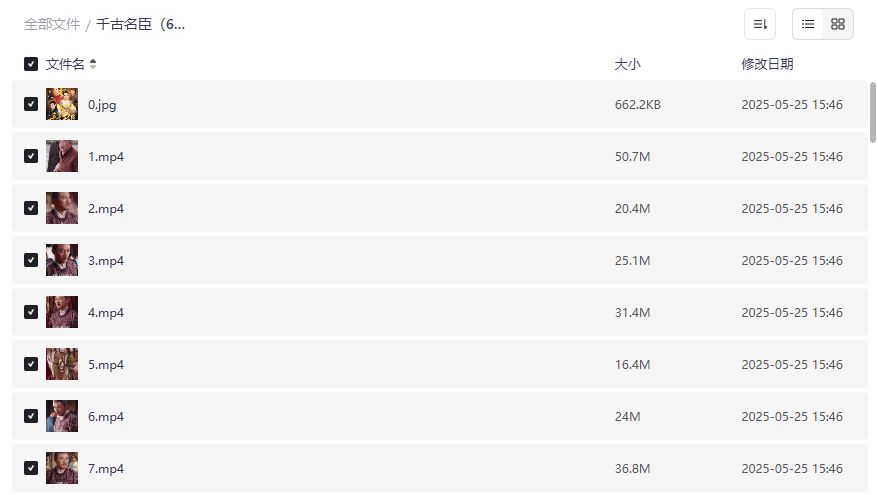878x495 pixels.
Task: Untick the checkbox for 6.mp4
Action: (x=31, y=416)
